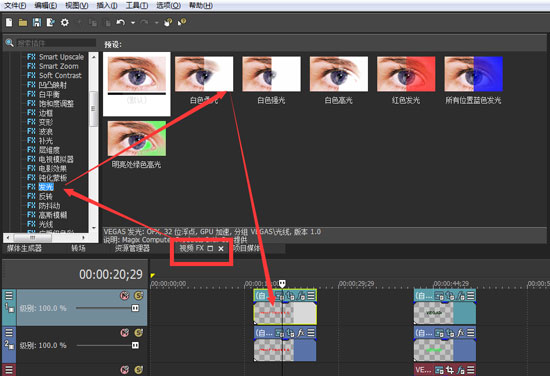The image size is (550, 376).
Task: Open the 选项(O) menu
Action: tap(168, 5)
